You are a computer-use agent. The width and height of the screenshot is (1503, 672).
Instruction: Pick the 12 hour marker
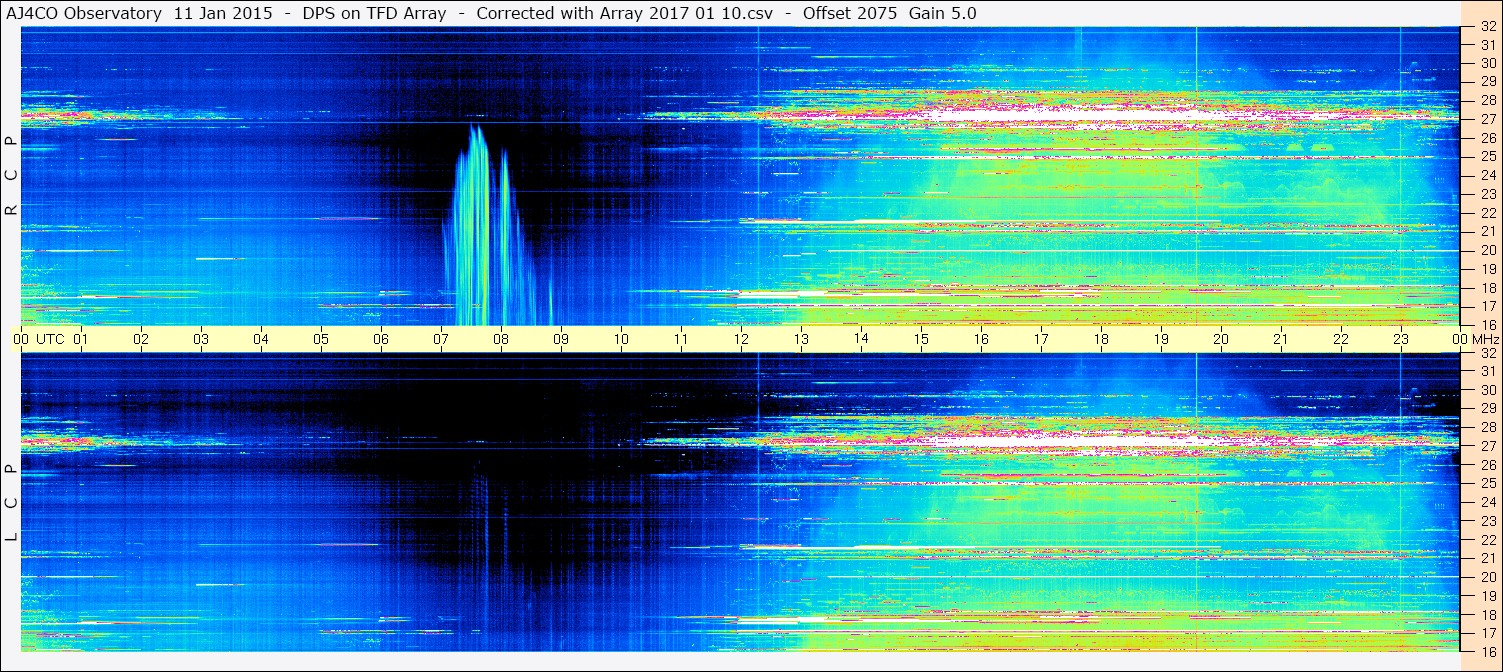pyautogui.click(x=741, y=339)
